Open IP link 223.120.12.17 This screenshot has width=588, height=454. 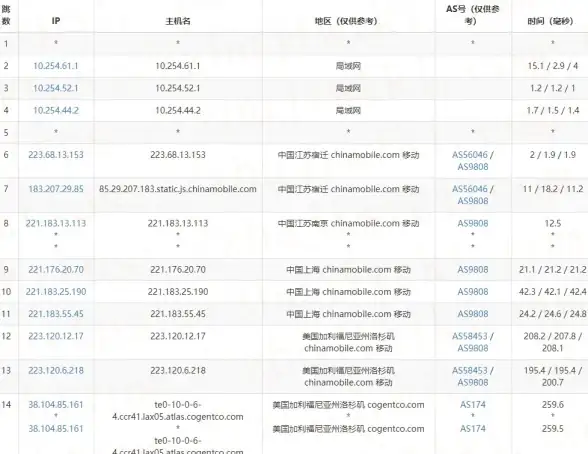pyautogui.click(x=56, y=336)
